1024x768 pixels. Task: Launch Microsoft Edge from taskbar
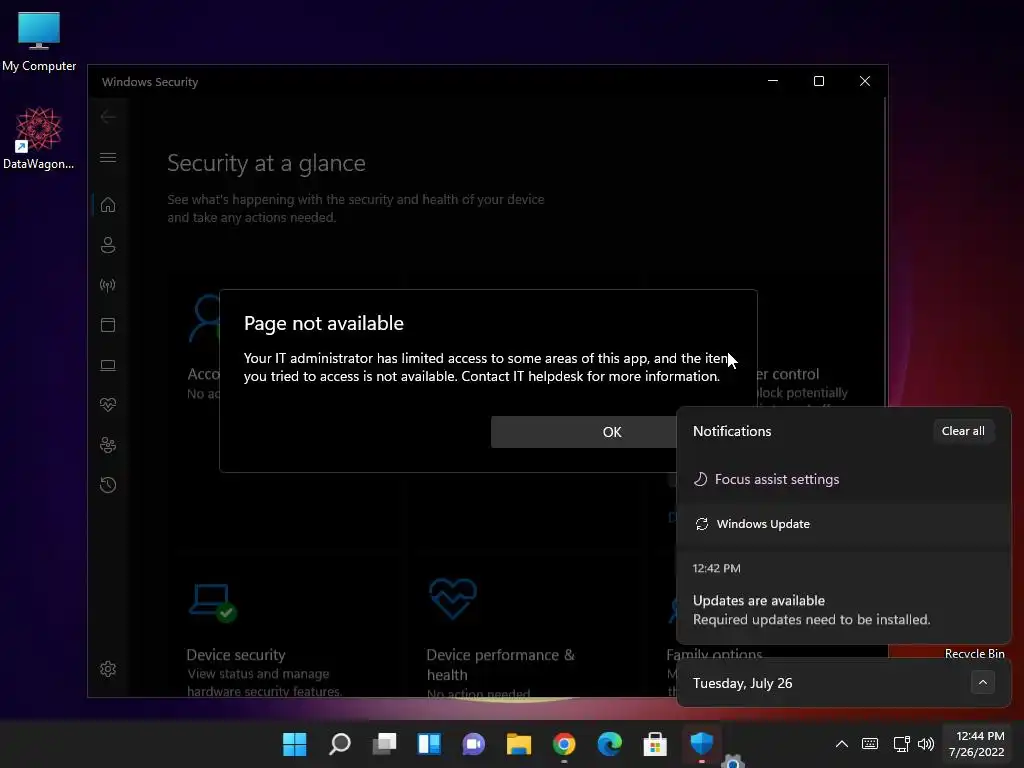609,743
